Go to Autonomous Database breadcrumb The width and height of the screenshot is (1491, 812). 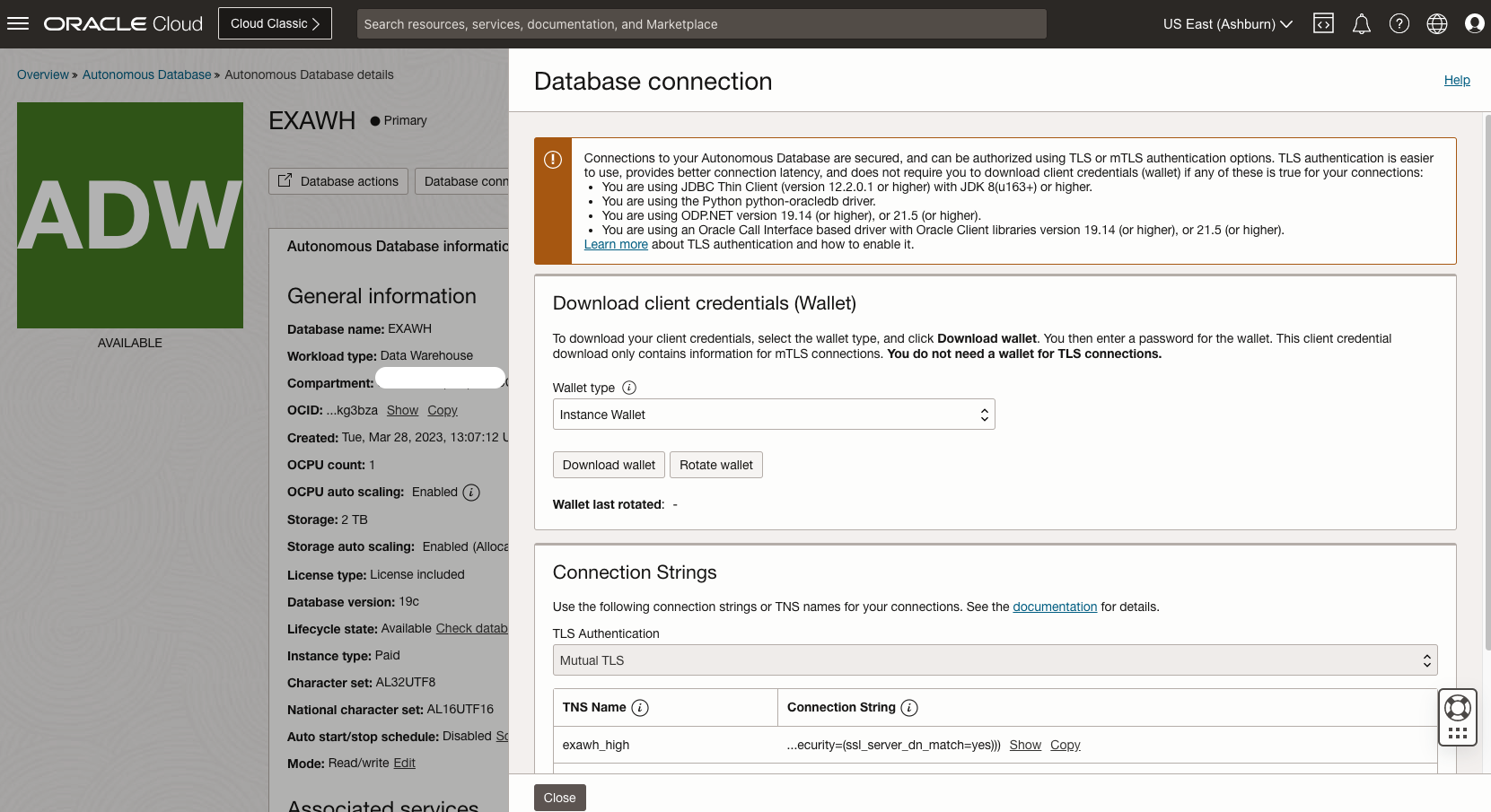click(x=146, y=74)
